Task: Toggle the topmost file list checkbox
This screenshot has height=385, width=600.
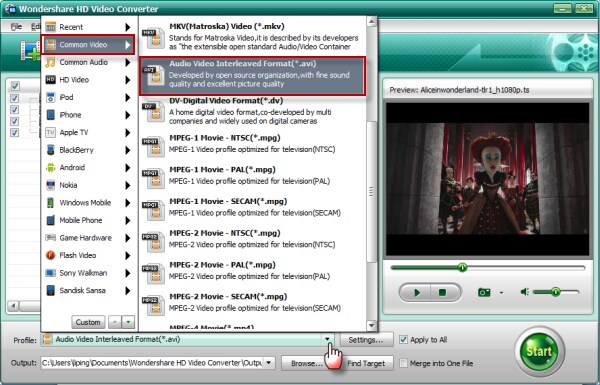Action: [x=15, y=86]
